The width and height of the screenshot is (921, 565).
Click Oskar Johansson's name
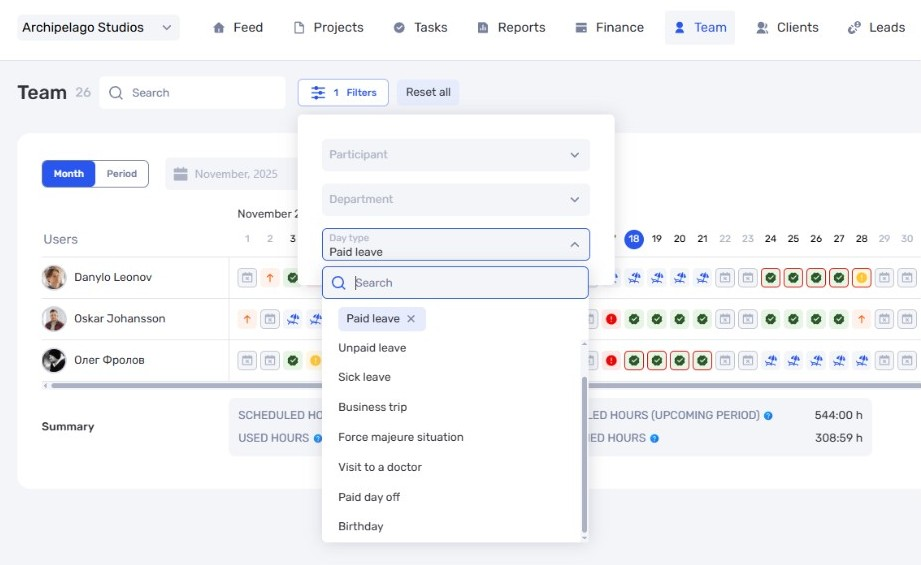[120, 318]
